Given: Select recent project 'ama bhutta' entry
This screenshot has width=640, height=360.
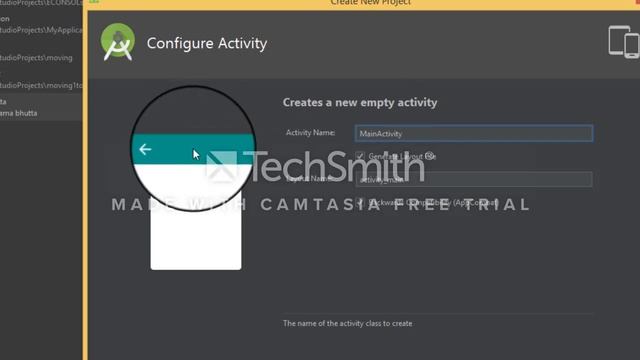Looking at the screenshot, I should click(x=41, y=107).
